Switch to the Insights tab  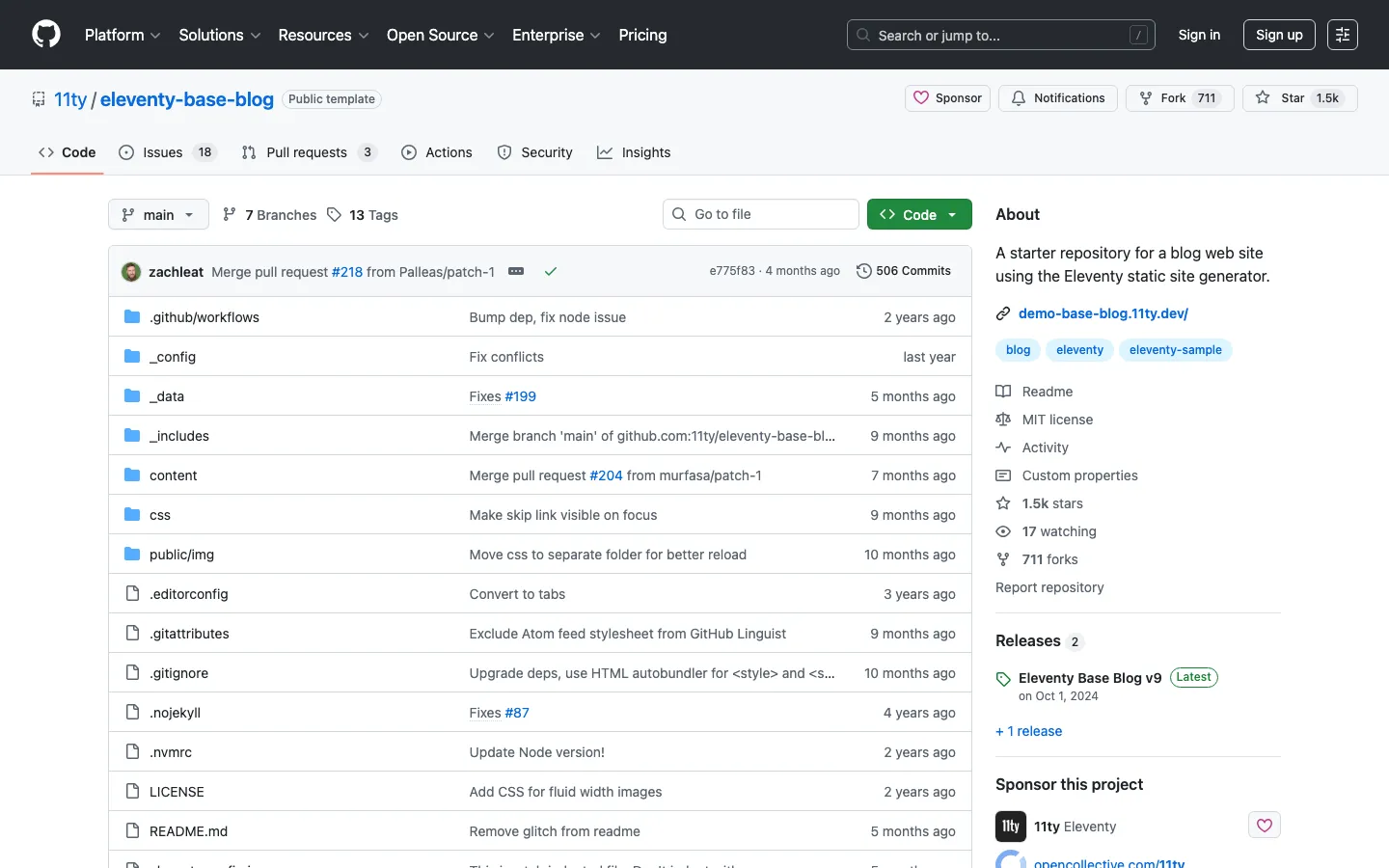tap(634, 152)
